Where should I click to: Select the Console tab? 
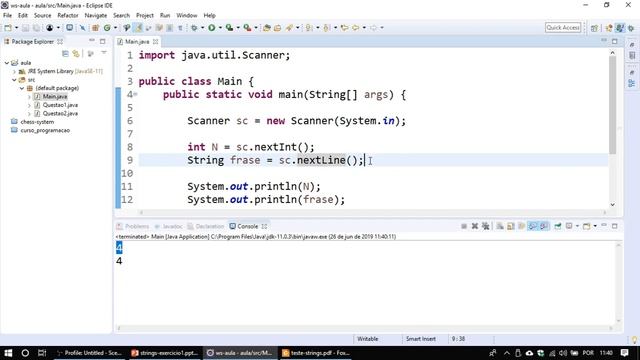(247, 226)
